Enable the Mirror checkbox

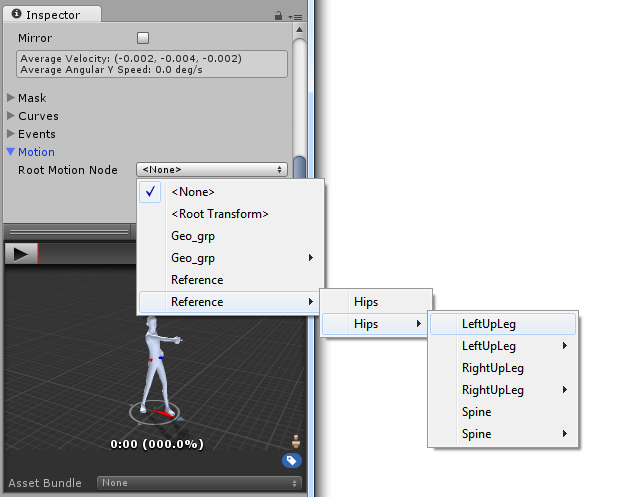click(x=143, y=38)
